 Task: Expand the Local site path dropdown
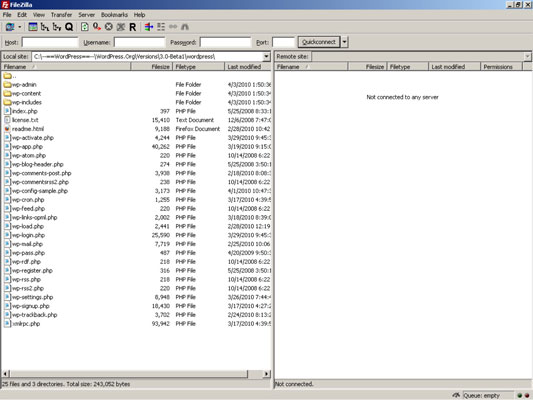[266, 56]
